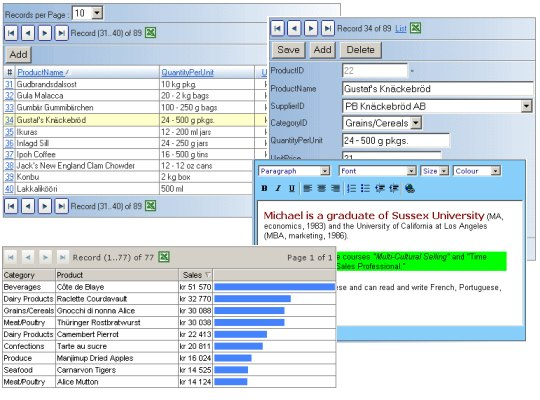Click the QuantityPerUnit input in the form
Image resolution: width=540 pixels, height=400 pixels.
[x=396, y=140]
